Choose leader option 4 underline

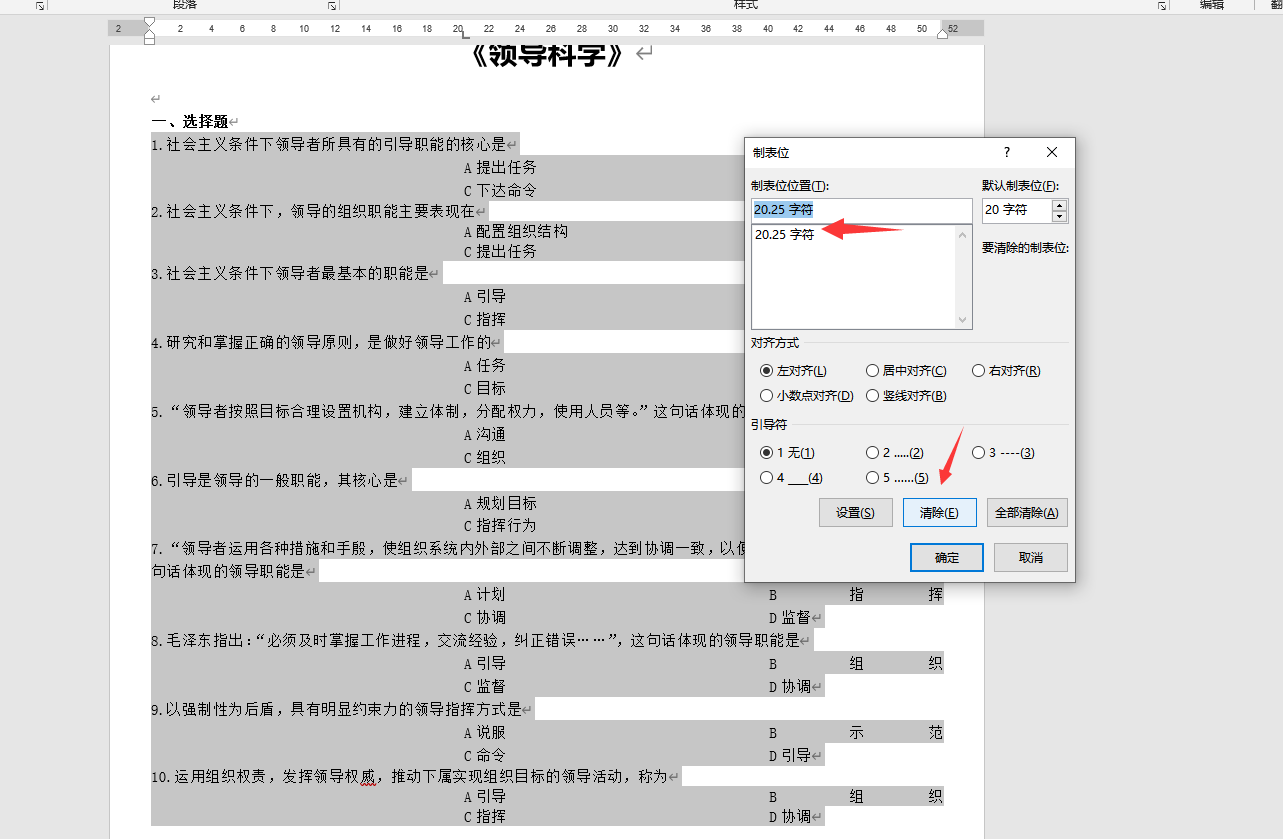click(x=767, y=478)
